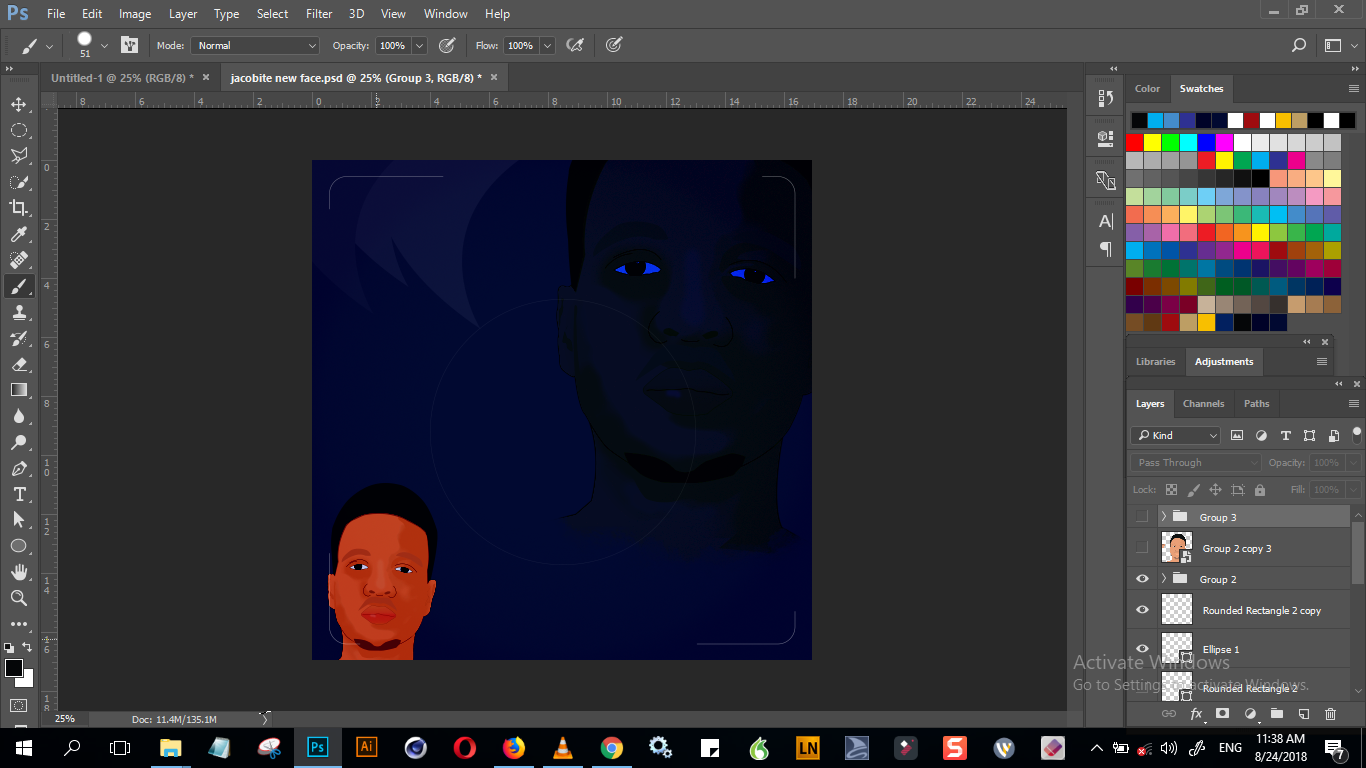Open Firefox from the taskbar
Viewport: 1366px width, 768px height.
pyautogui.click(x=514, y=747)
